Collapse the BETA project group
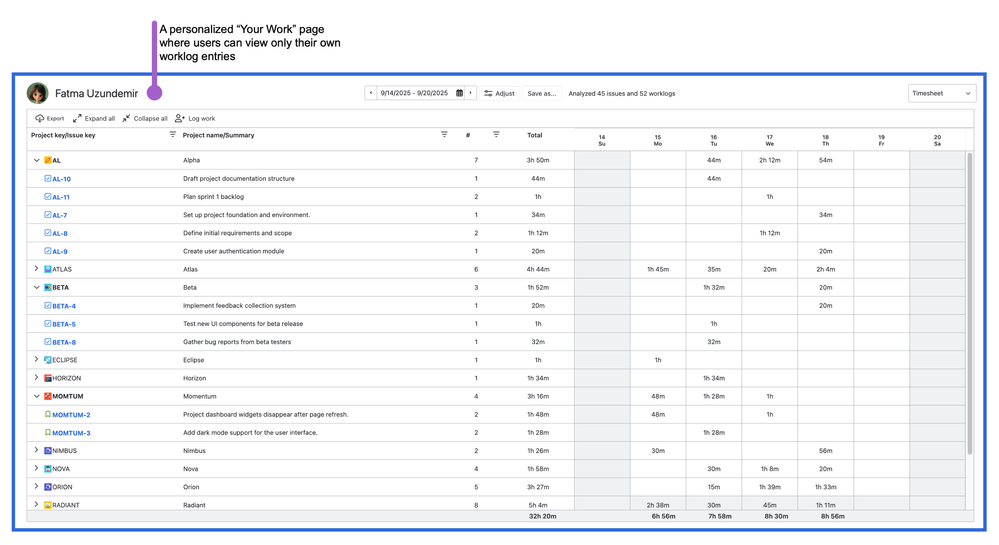Viewport: 999px width, 545px height. point(36,287)
